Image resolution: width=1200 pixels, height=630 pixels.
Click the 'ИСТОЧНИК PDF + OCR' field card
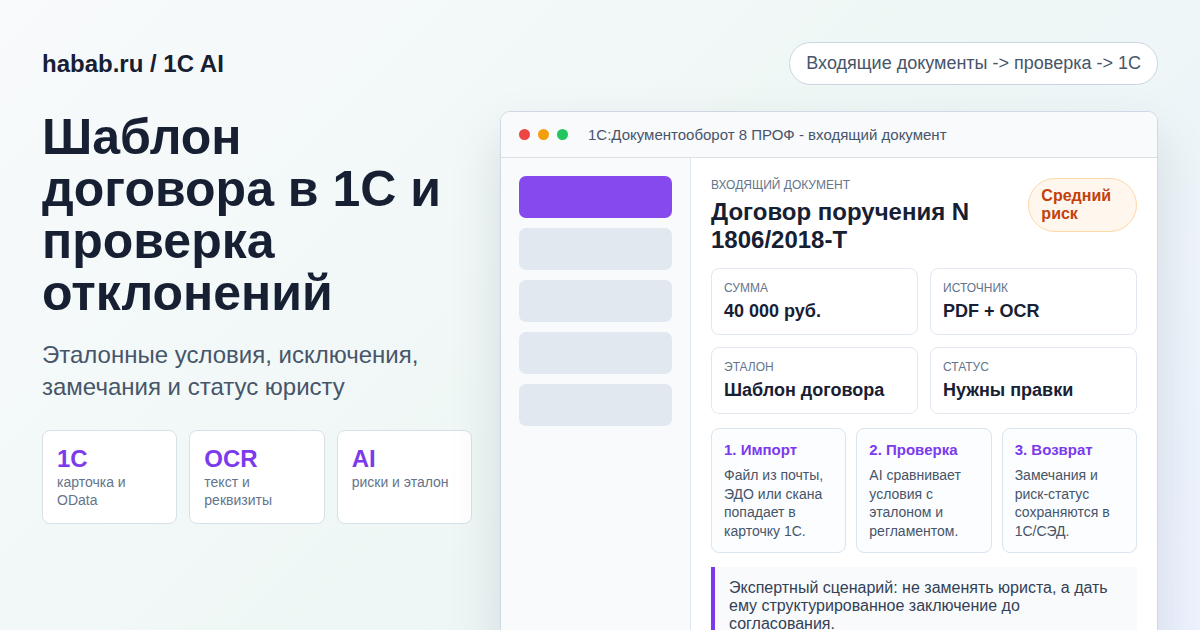[x=1033, y=301]
